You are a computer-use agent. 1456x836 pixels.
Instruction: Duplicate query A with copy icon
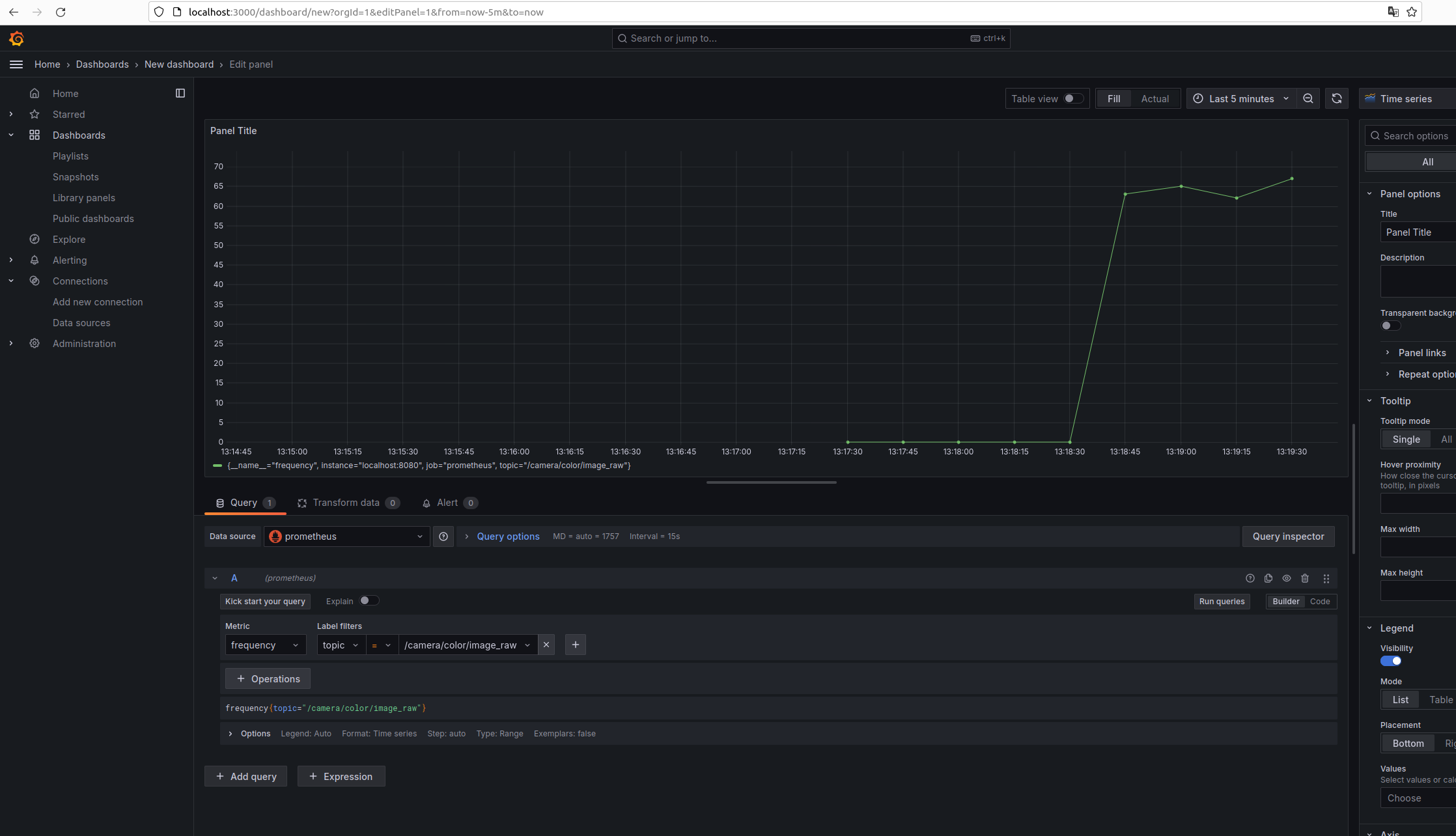point(1268,578)
